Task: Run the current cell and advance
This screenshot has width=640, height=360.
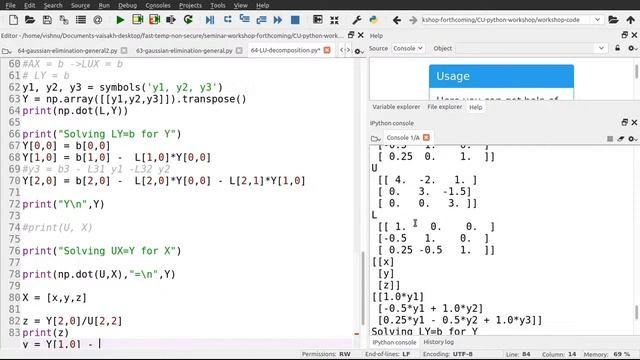Action: 154,20
